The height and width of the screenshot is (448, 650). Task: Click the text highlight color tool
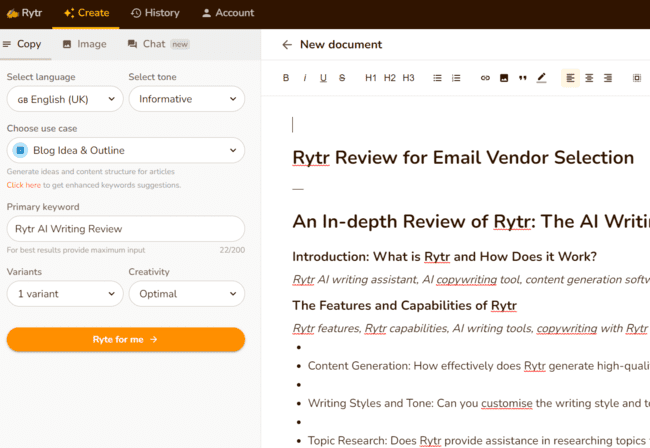point(541,78)
